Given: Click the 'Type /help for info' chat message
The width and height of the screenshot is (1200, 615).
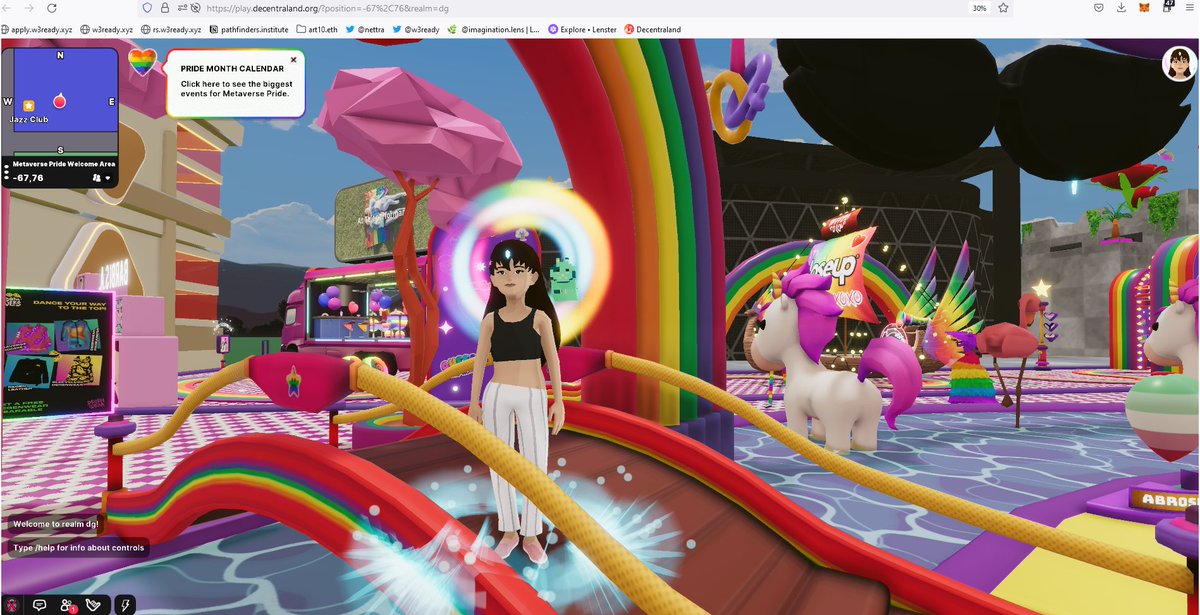Looking at the screenshot, I should [80, 547].
